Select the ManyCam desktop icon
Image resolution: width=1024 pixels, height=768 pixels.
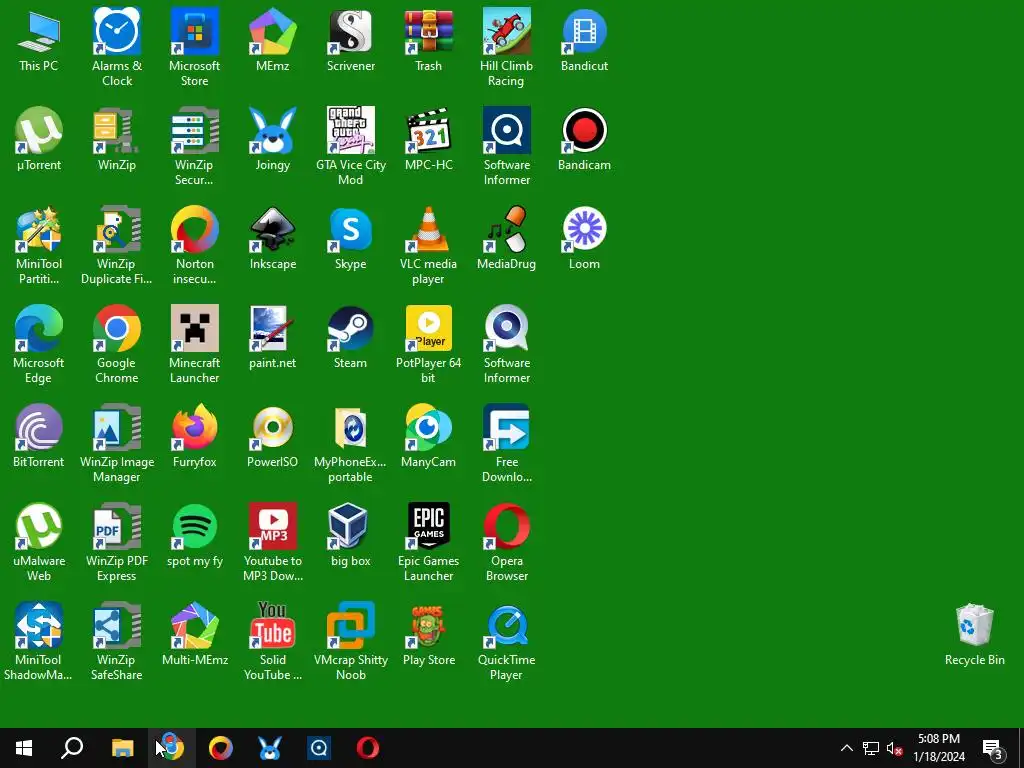(x=428, y=436)
